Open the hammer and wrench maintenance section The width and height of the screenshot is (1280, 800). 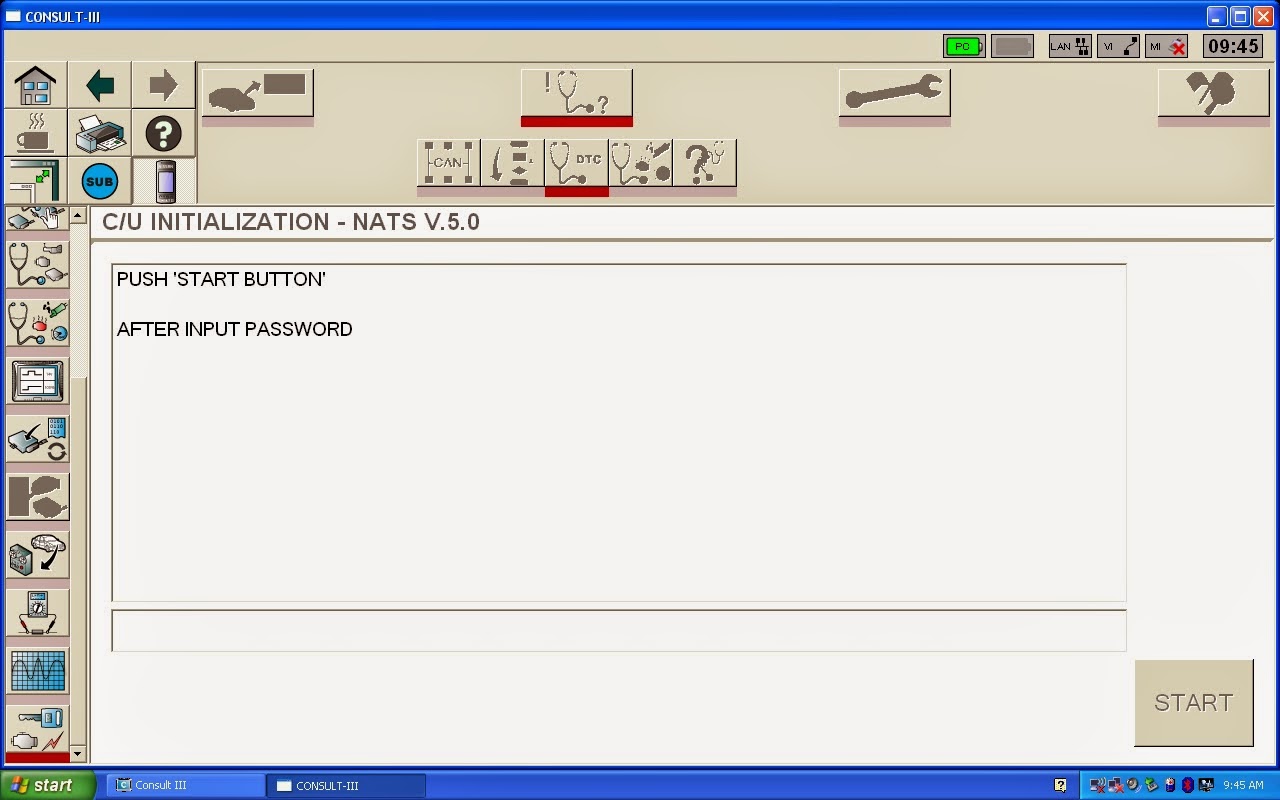[x=1213, y=95]
